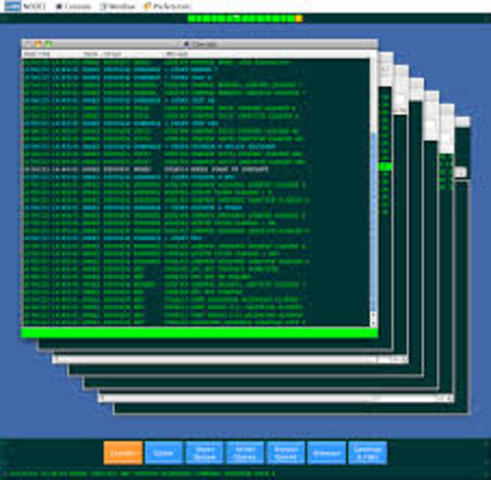Click the blue Browser button in the bottom bar
Image resolution: width=491 pixels, height=480 pixels.
(326, 453)
